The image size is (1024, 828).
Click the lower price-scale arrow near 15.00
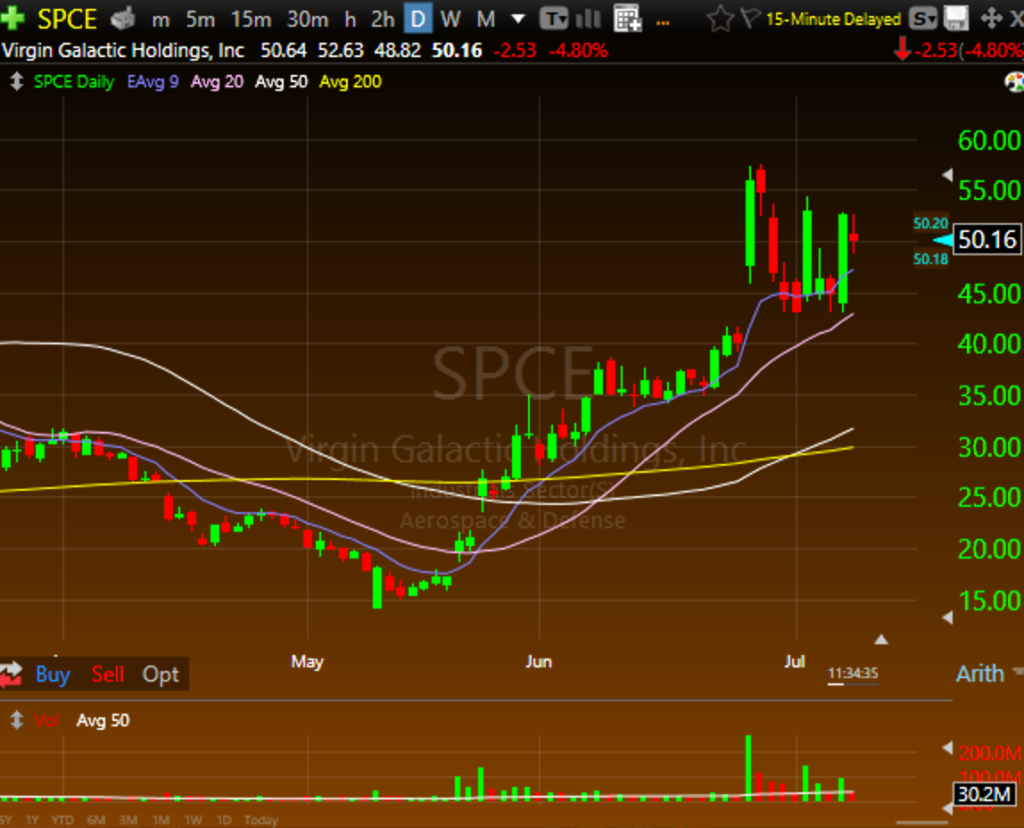pyautogui.click(x=948, y=617)
